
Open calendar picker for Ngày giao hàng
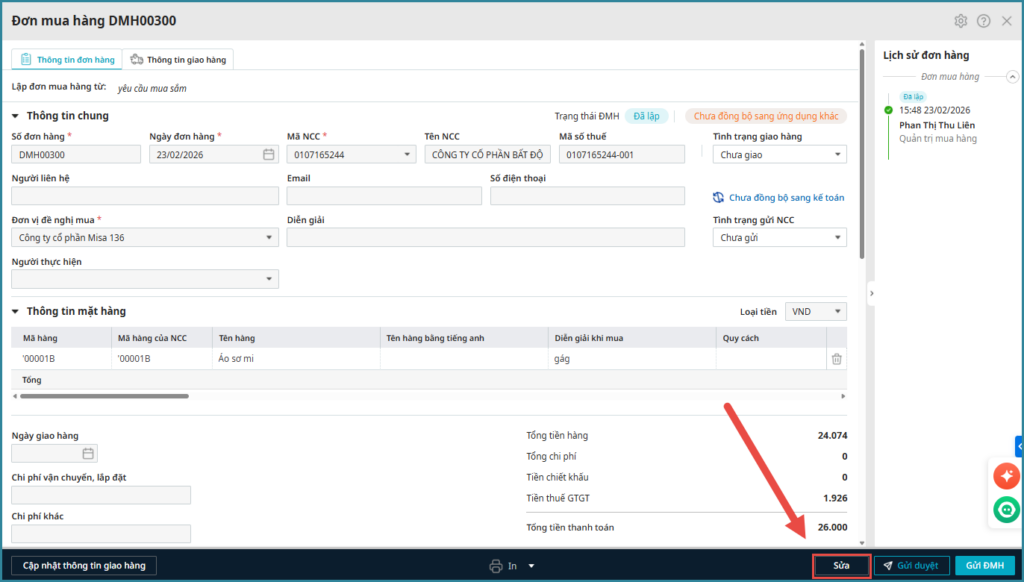(88, 454)
